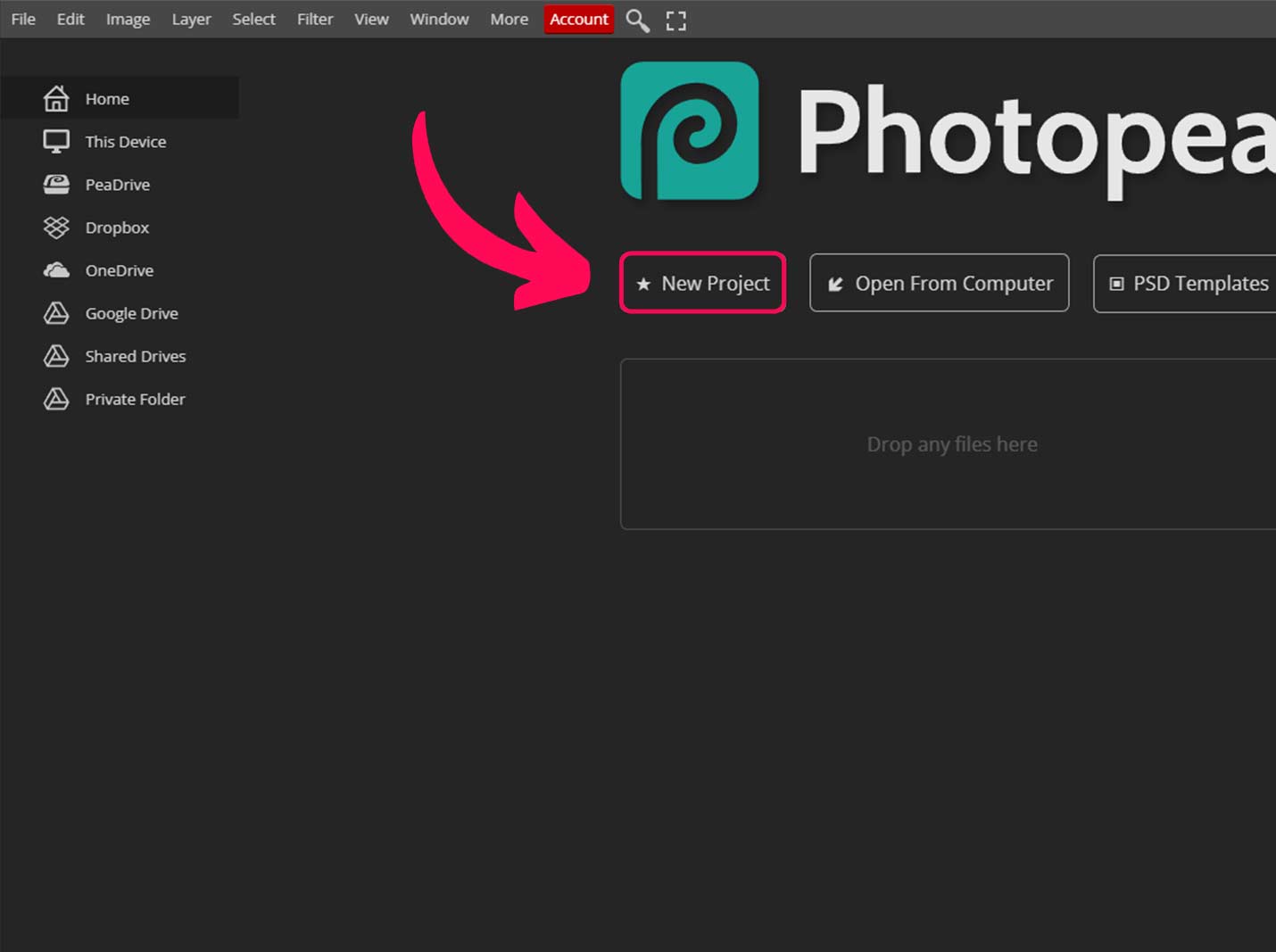This screenshot has width=1276, height=952.
Task: Click the 'Home' sidebar label
Action: coord(107,99)
